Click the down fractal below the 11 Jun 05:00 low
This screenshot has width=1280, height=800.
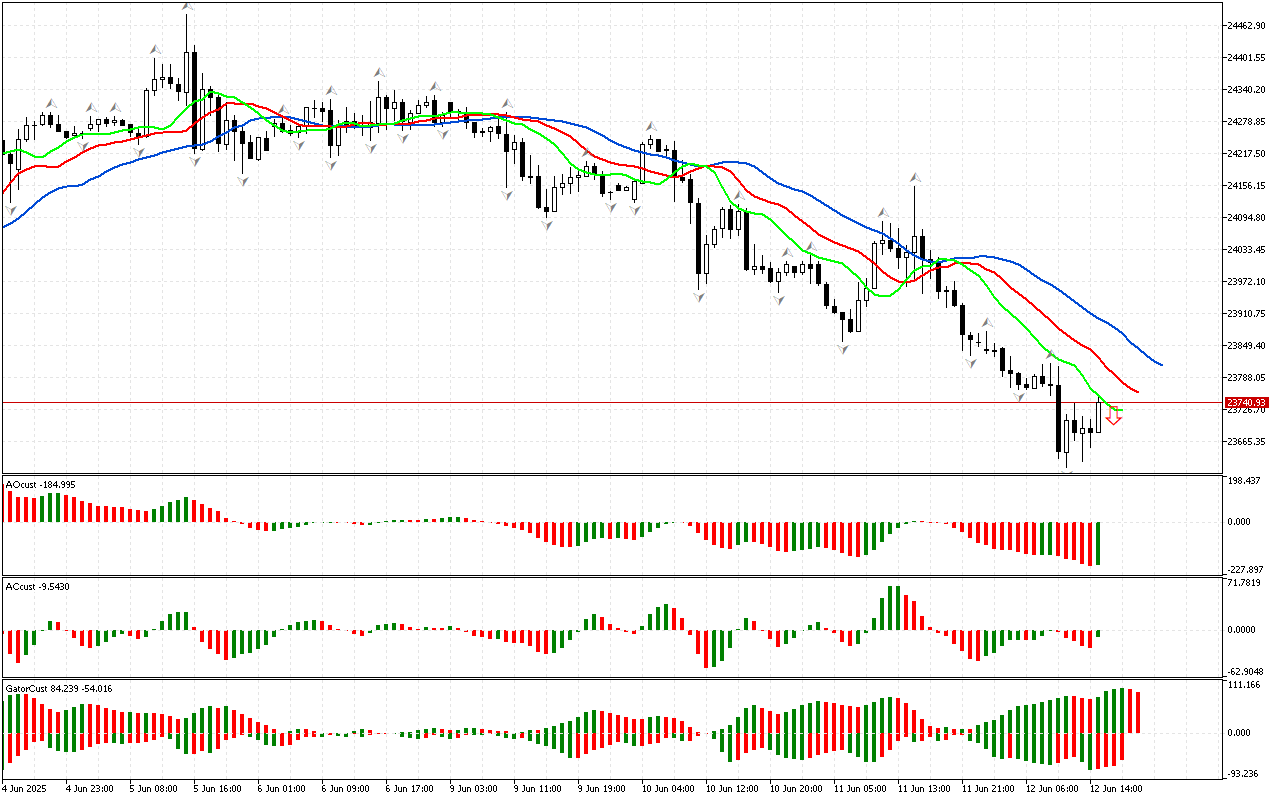click(844, 347)
